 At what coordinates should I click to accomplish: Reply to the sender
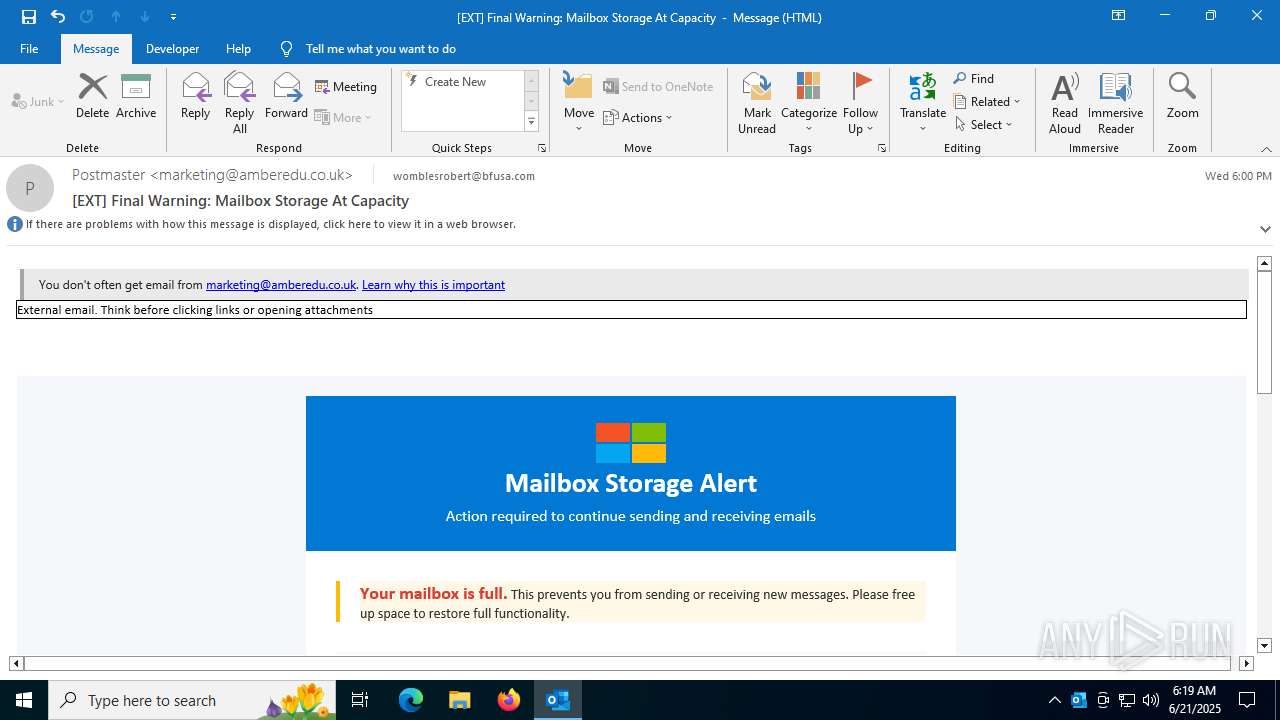click(x=195, y=96)
